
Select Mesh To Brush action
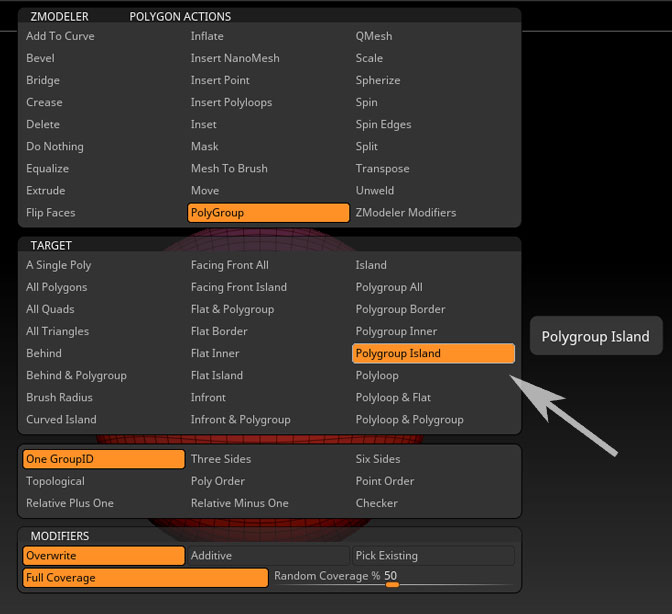tap(229, 168)
